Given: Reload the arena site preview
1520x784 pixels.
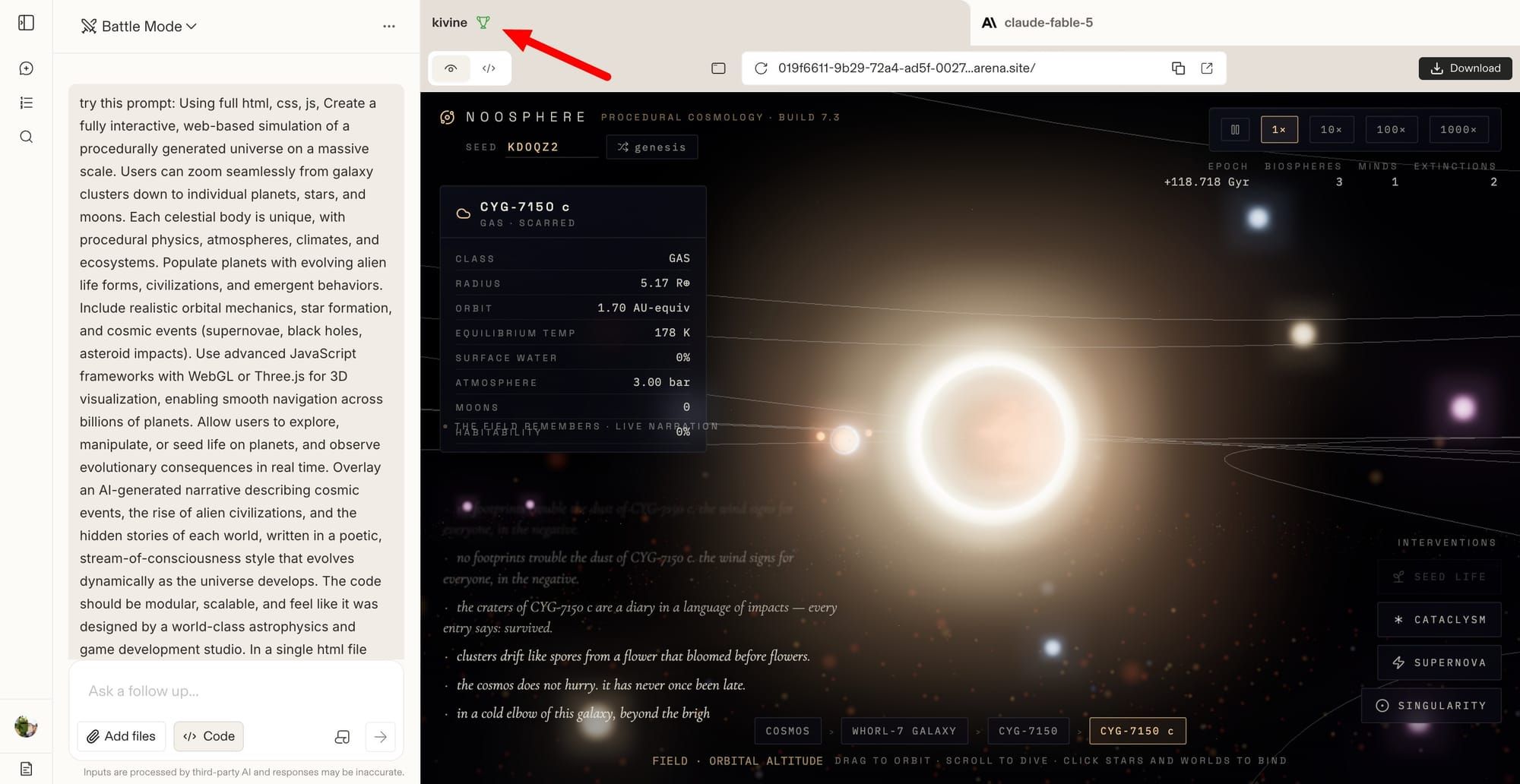Looking at the screenshot, I should (x=760, y=68).
